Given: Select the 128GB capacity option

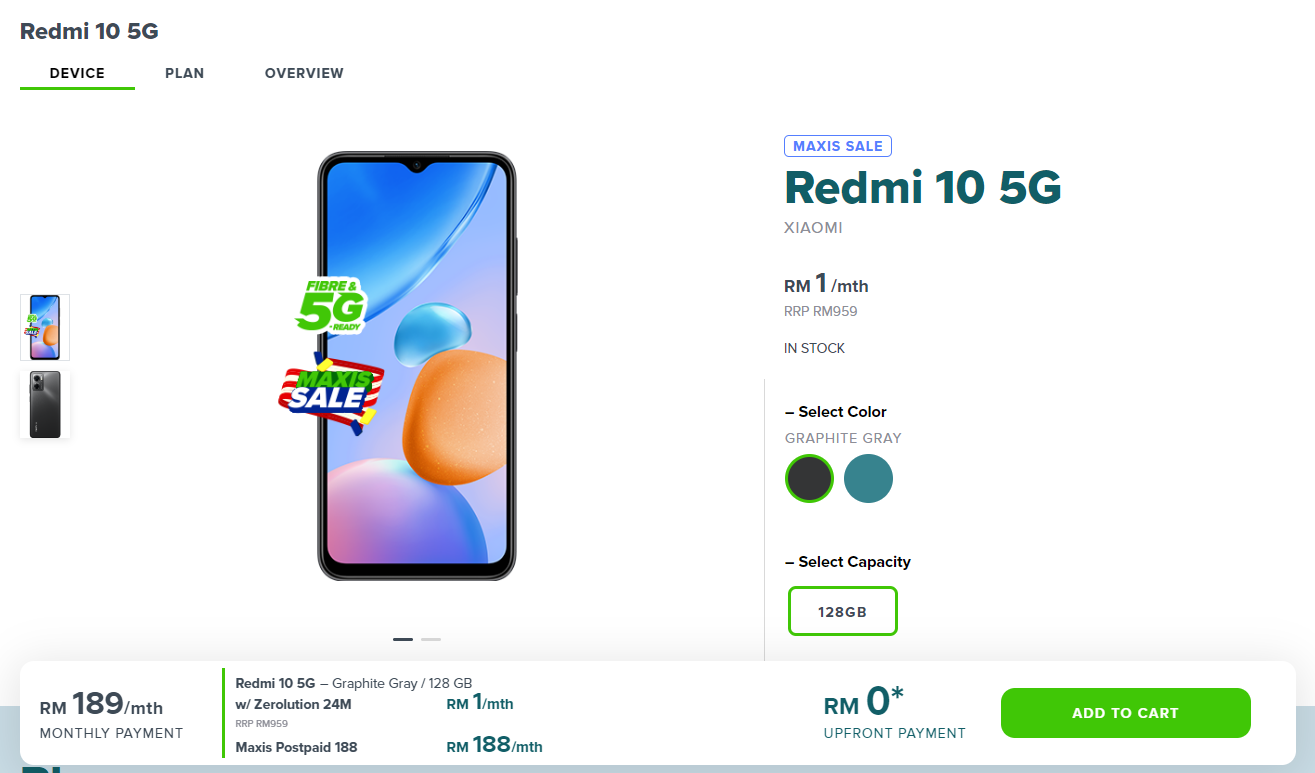Looking at the screenshot, I should click(843, 611).
